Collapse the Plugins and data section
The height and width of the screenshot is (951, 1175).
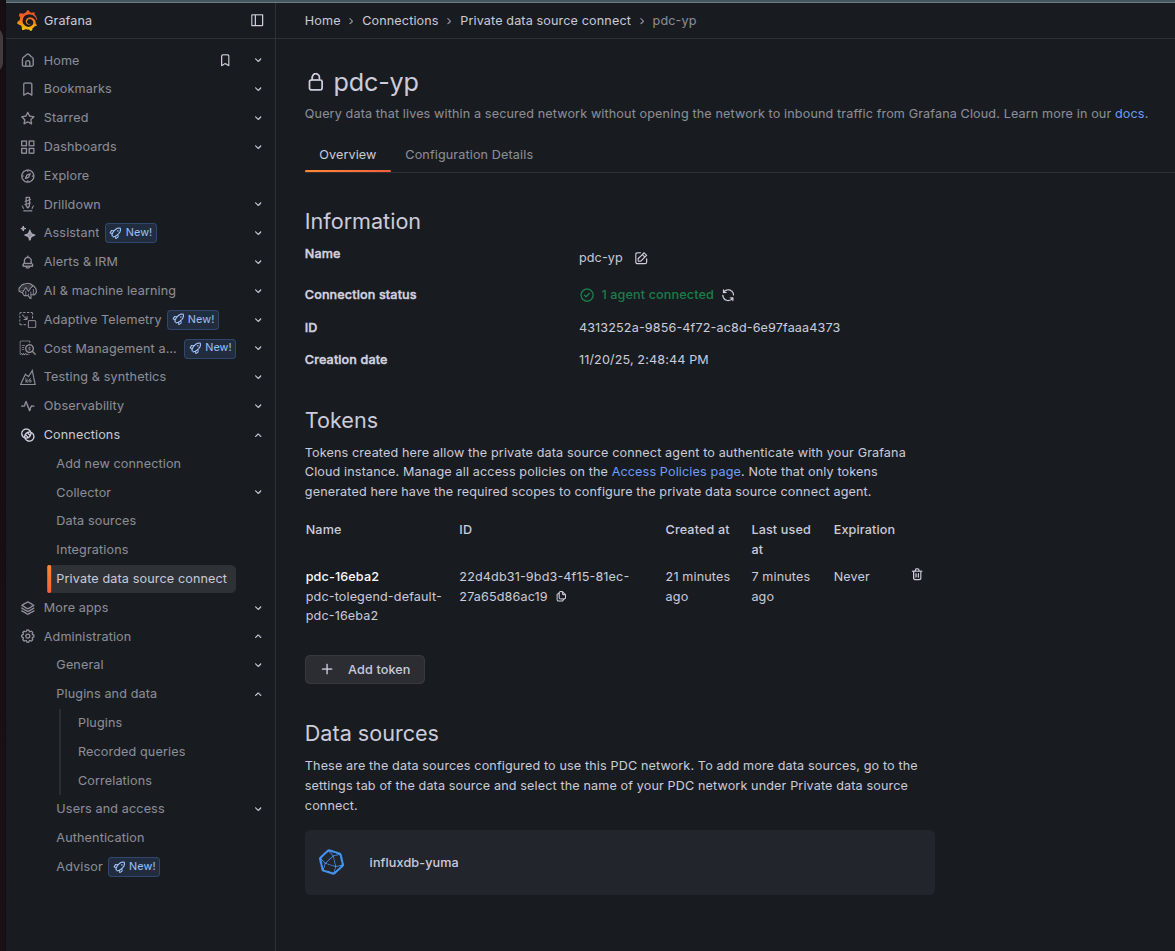(258, 693)
